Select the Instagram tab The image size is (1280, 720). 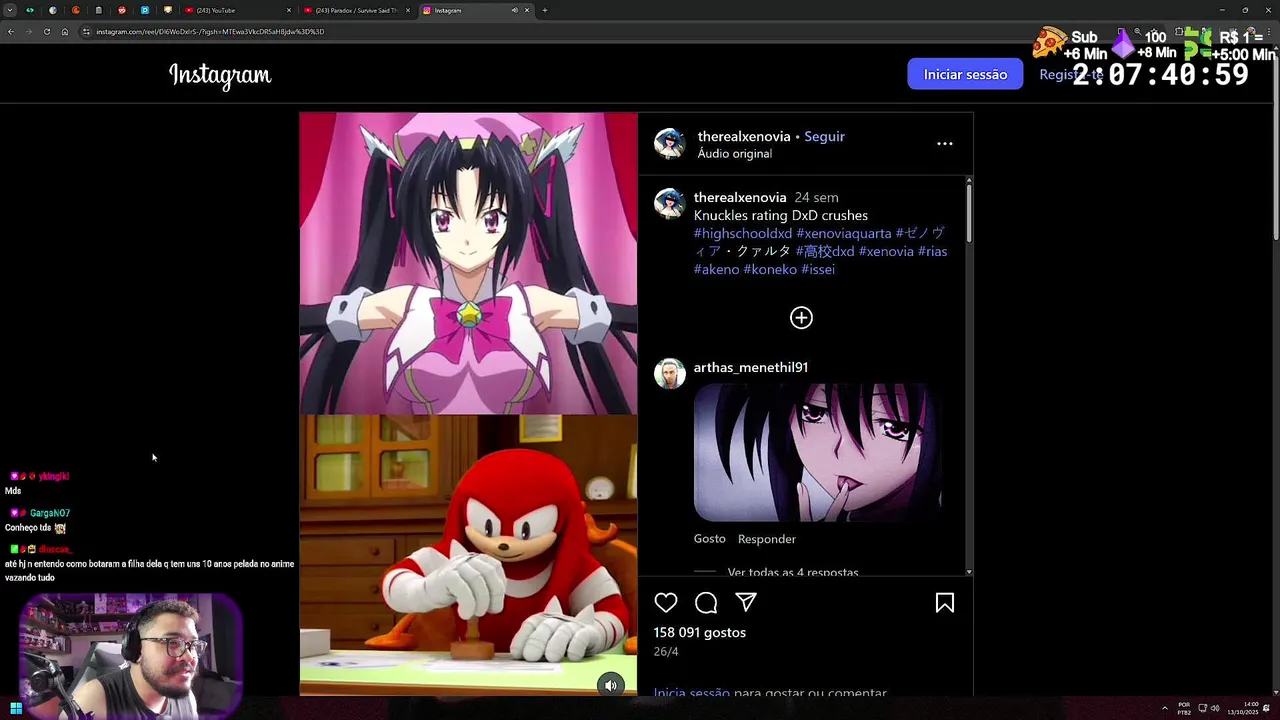475,10
